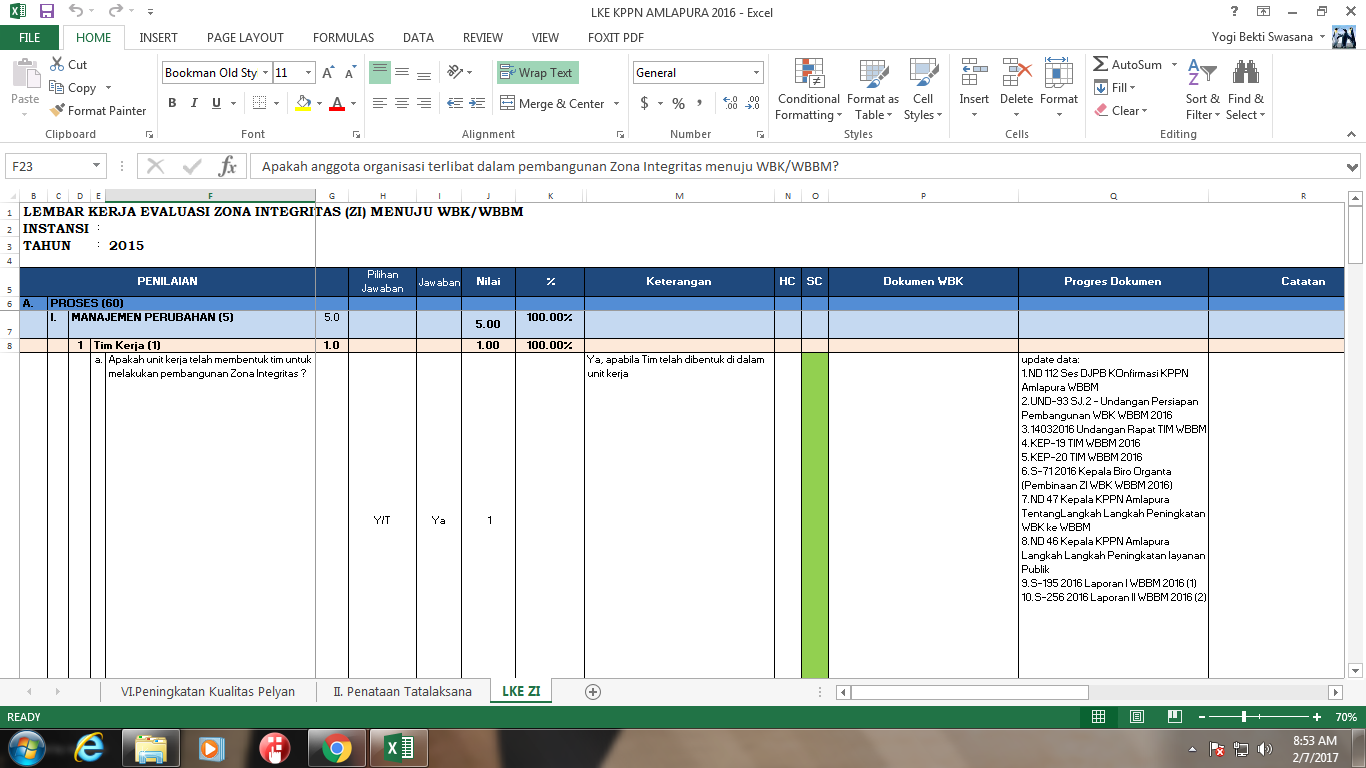Image resolution: width=1366 pixels, height=768 pixels.
Task: Open the General number format dropdown
Action: (x=756, y=73)
